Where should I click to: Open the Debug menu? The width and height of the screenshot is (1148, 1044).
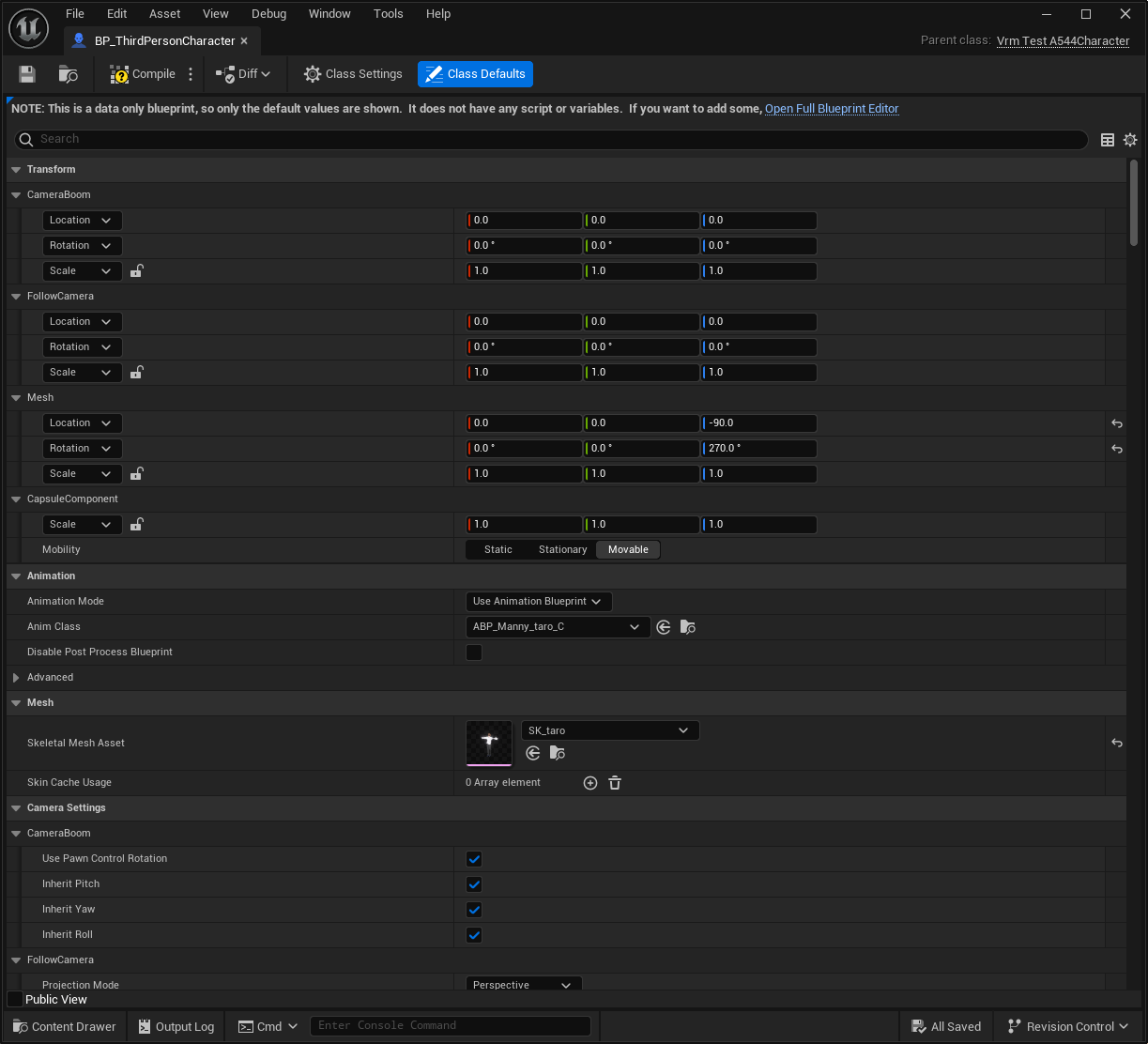[x=268, y=14]
